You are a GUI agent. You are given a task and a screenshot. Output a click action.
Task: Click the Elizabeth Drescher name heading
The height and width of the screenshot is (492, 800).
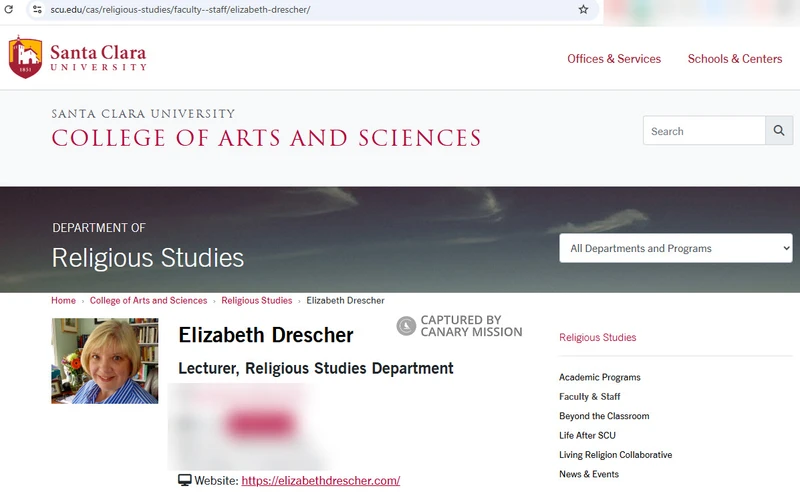coord(266,335)
